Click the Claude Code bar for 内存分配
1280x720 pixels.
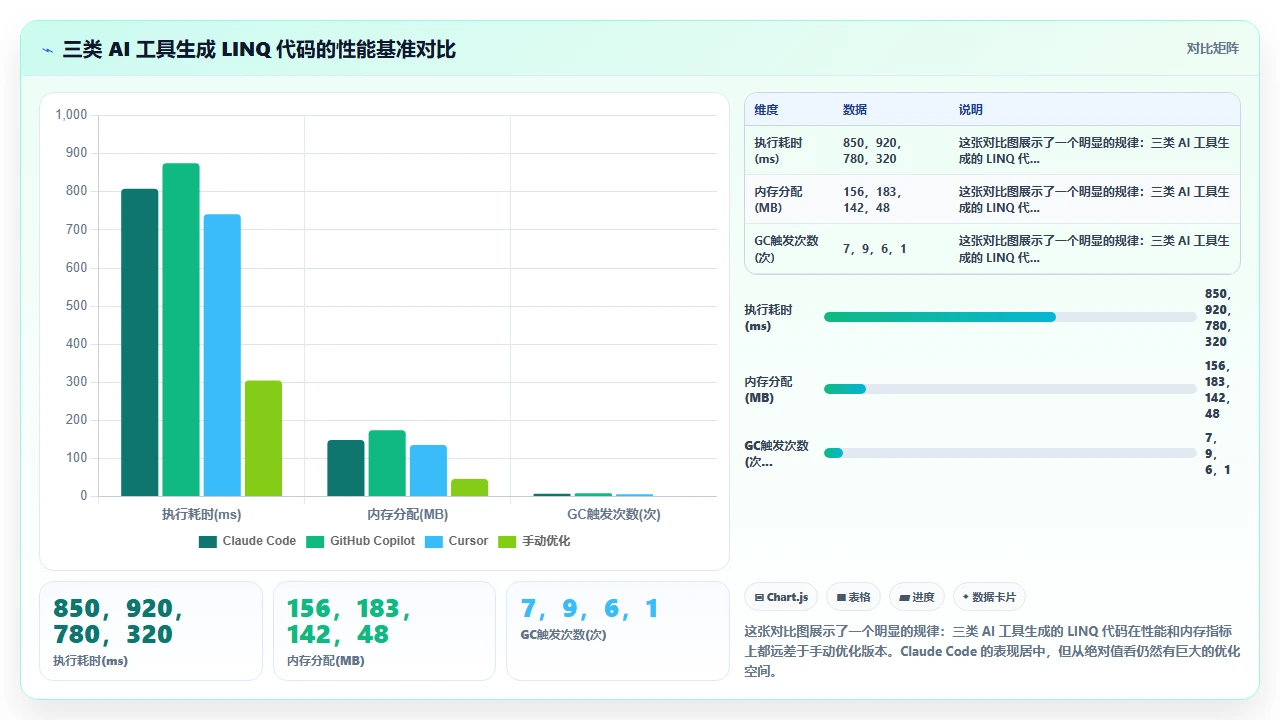pyautogui.click(x=346, y=468)
